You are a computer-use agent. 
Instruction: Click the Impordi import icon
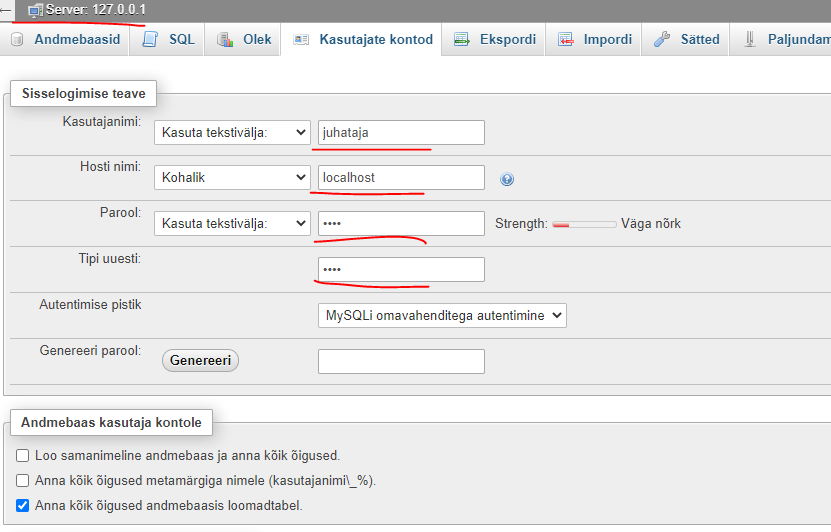pos(566,40)
